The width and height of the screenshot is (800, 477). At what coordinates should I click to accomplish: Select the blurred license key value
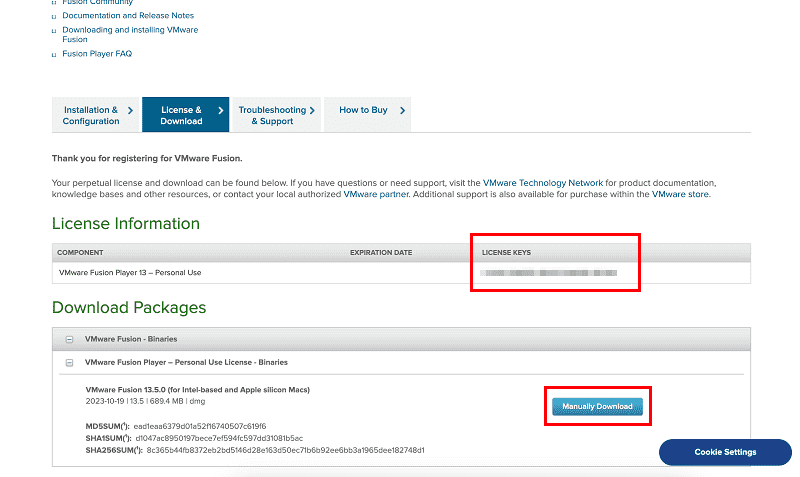tap(548, 273)
